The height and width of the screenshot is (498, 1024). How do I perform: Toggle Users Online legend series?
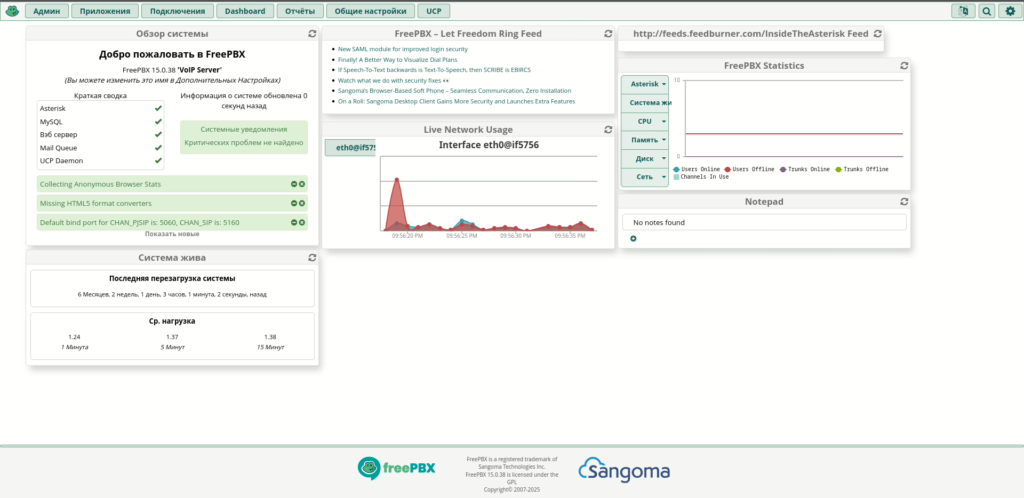click(x=696, y=169)
